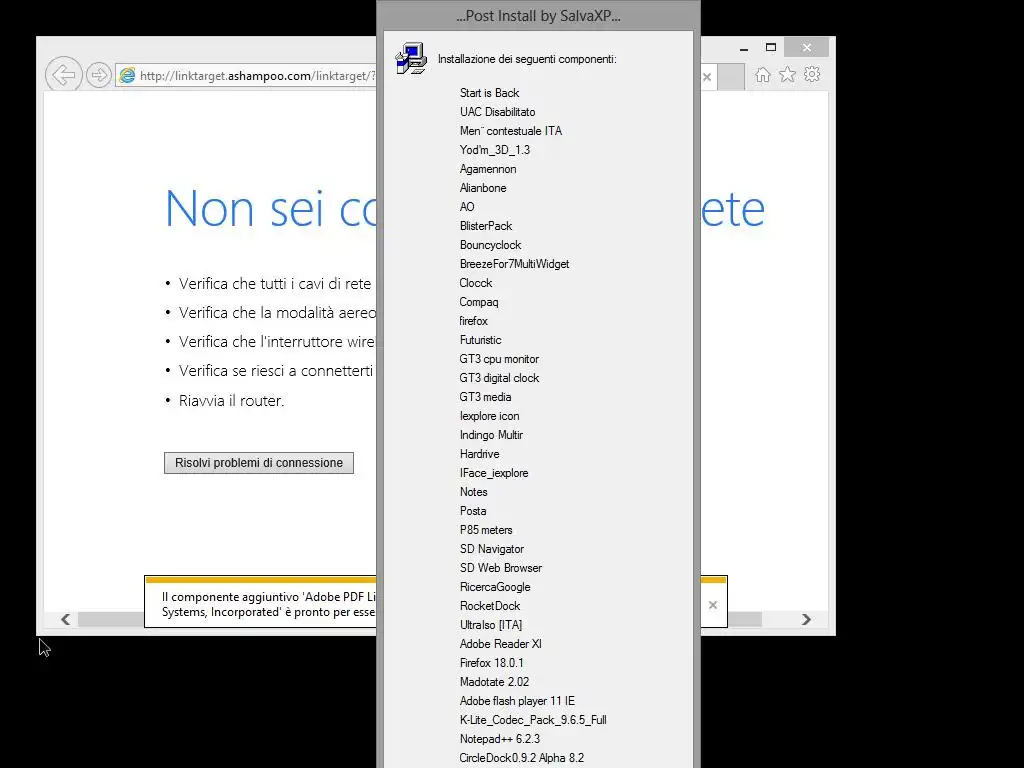Click the IE page icon in address bar
The width and height of the screenshot is (1024, 768).
coord(127,75)
